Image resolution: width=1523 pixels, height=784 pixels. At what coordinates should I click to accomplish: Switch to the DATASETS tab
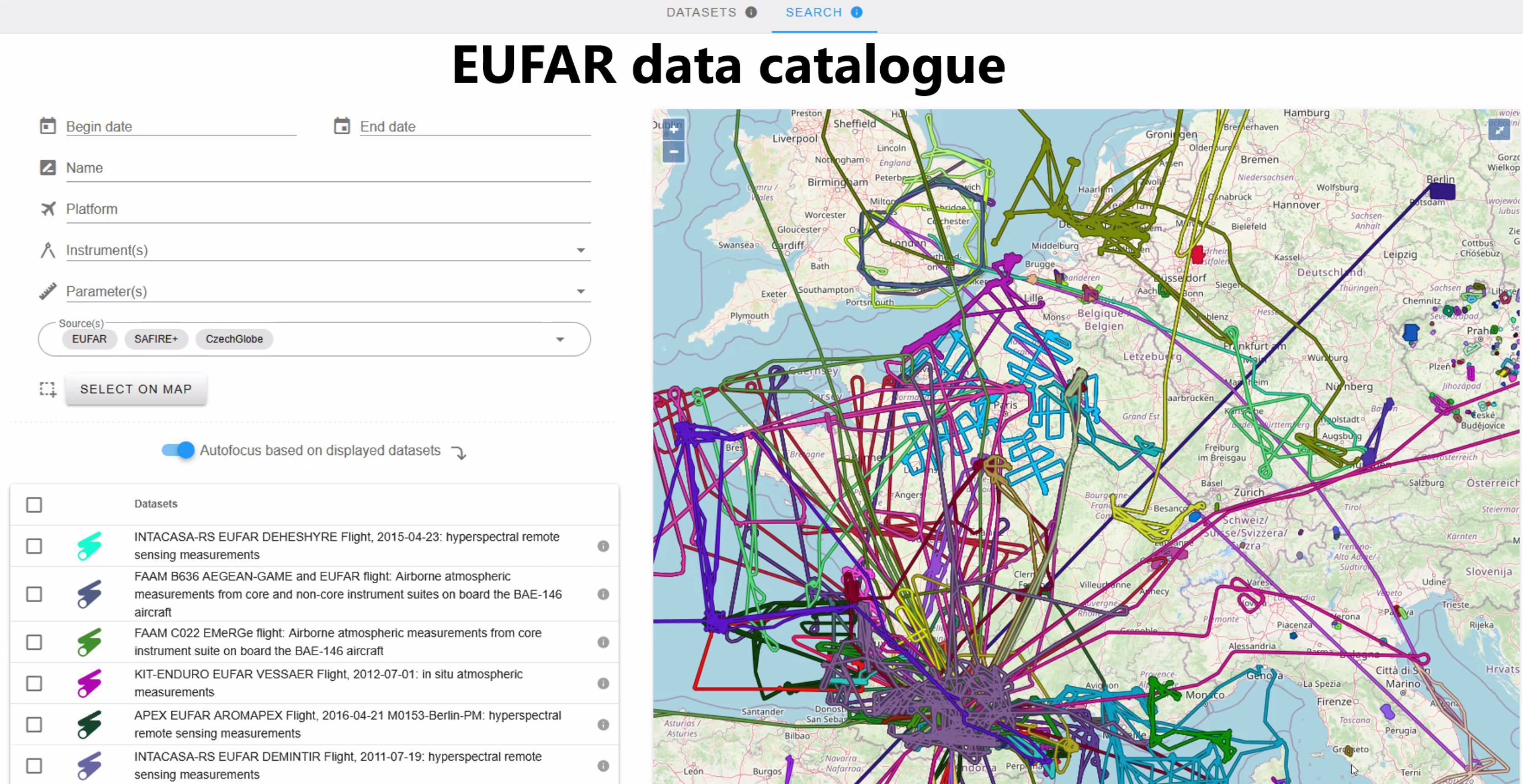coord(701,12)
